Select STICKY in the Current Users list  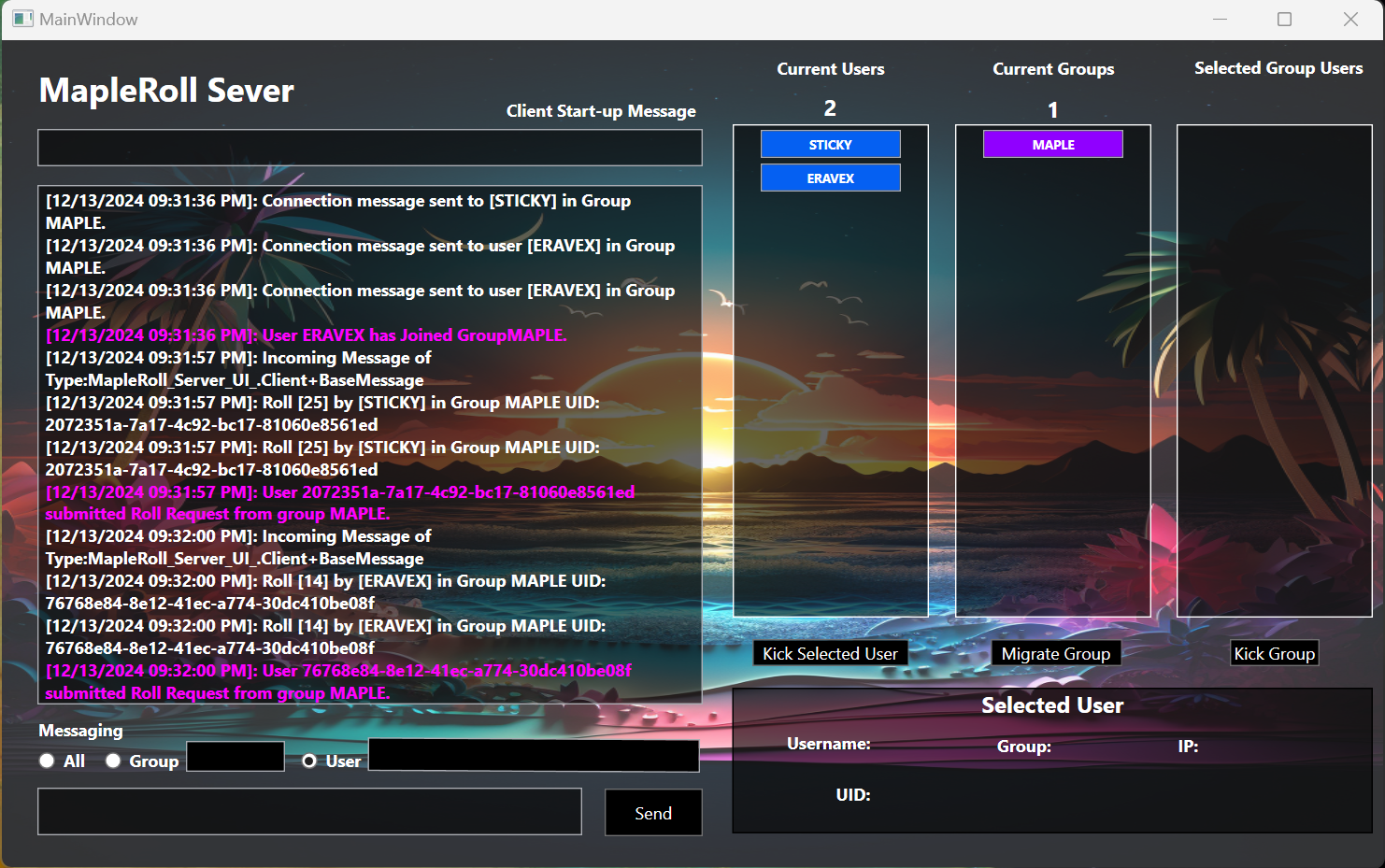point(830,144)
